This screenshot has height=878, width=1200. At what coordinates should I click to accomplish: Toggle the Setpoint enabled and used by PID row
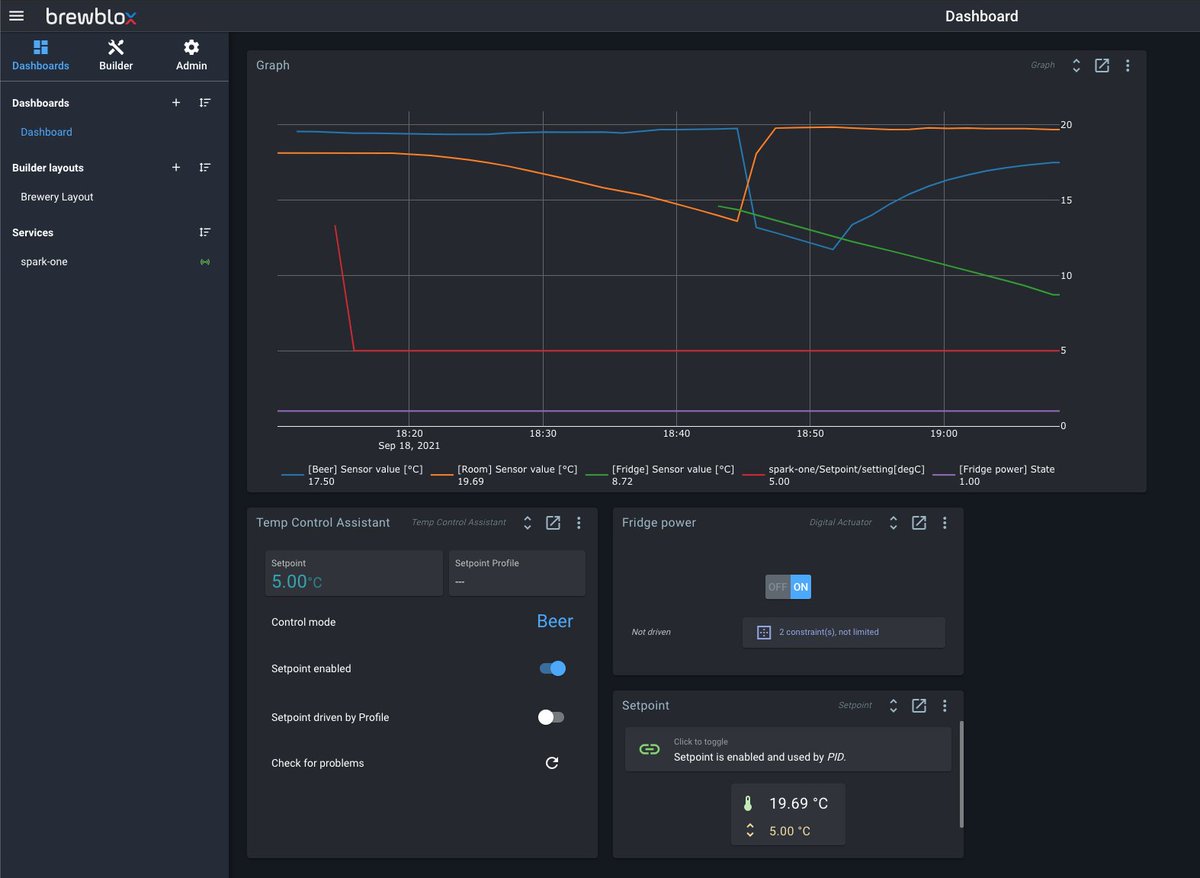(788, 749)
